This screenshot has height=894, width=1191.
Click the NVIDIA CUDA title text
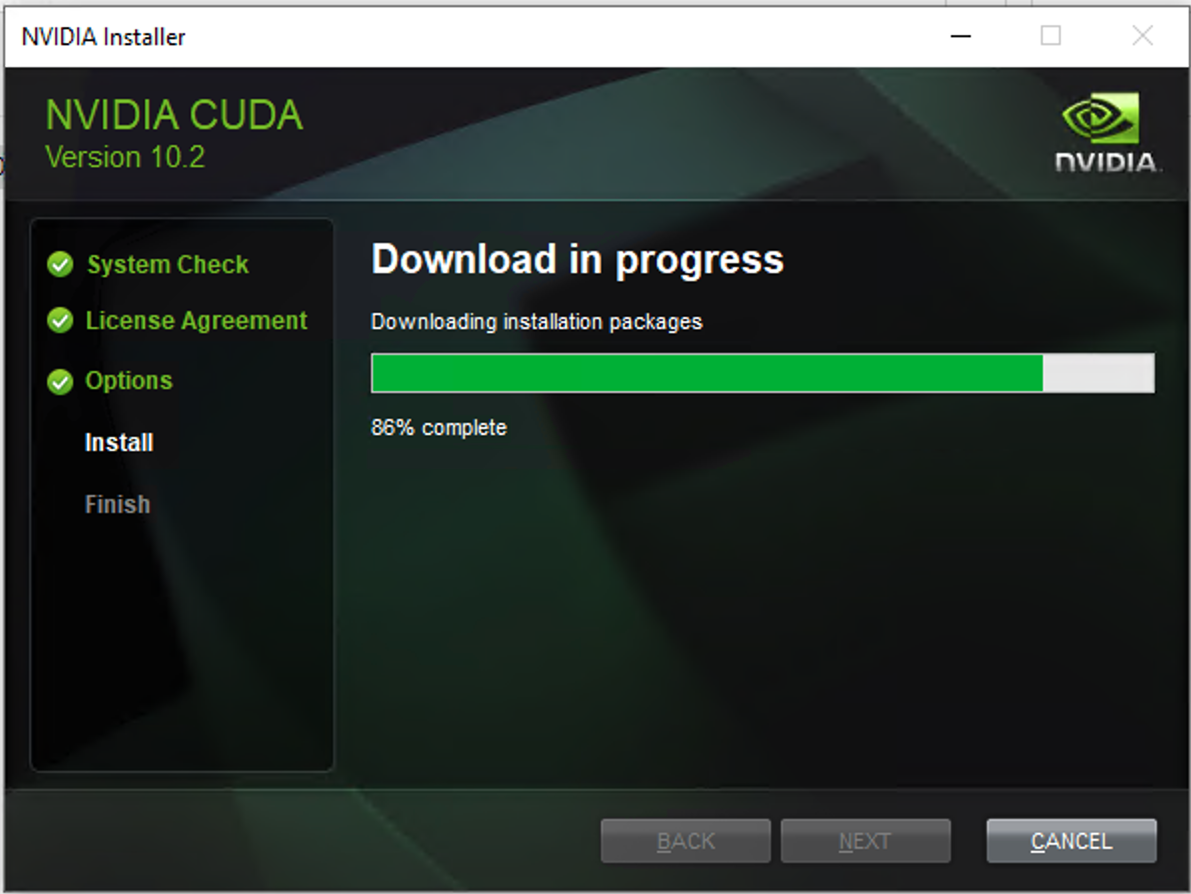174,115
